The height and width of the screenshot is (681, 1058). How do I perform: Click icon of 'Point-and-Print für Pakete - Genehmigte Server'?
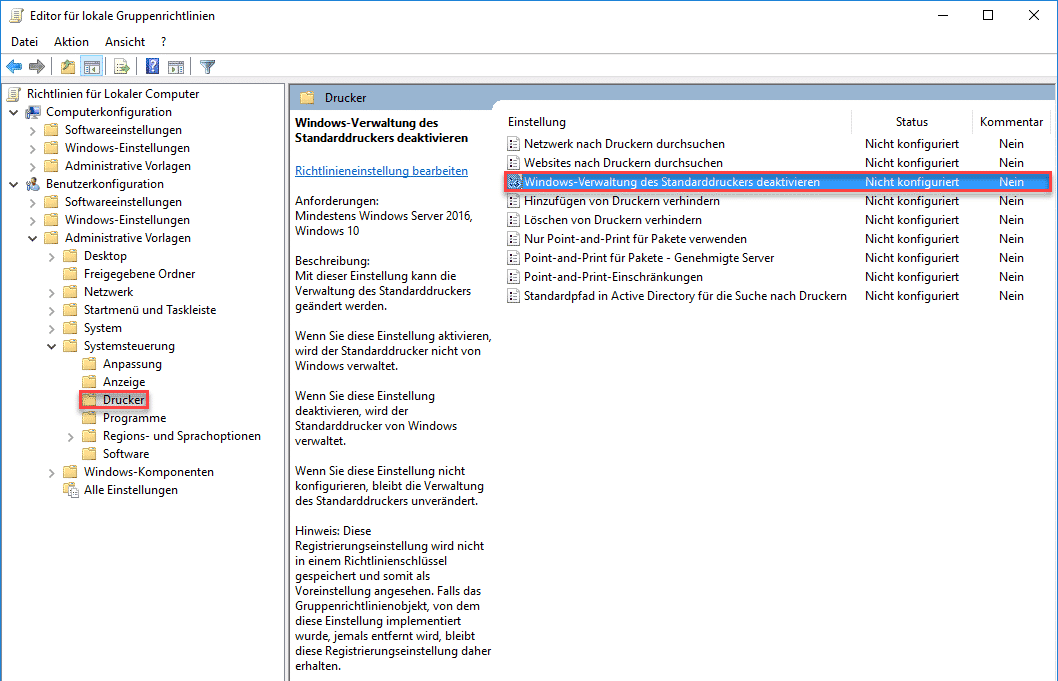pyautogui.click(x=513, y=258)
